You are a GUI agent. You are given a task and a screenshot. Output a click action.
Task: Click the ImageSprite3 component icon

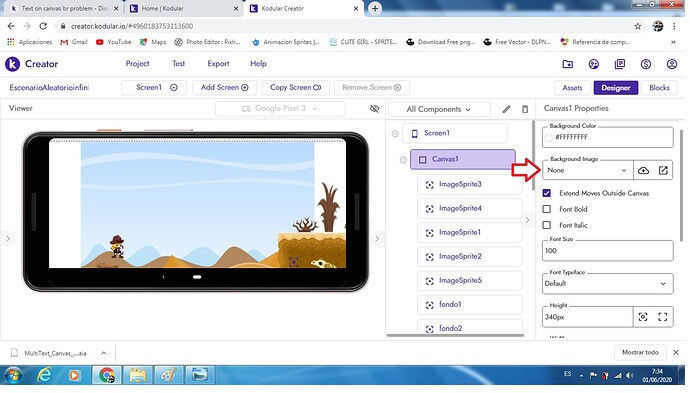[x=429, y=185]
